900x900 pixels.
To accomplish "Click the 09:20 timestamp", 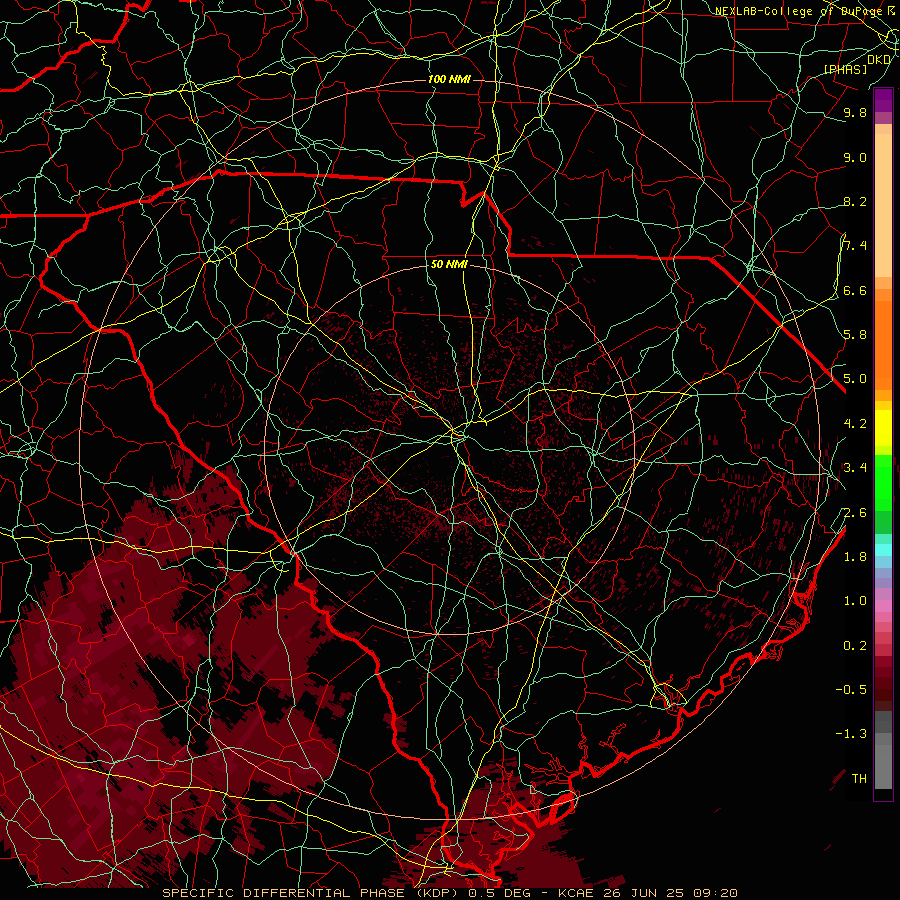I will coord(717,893).
